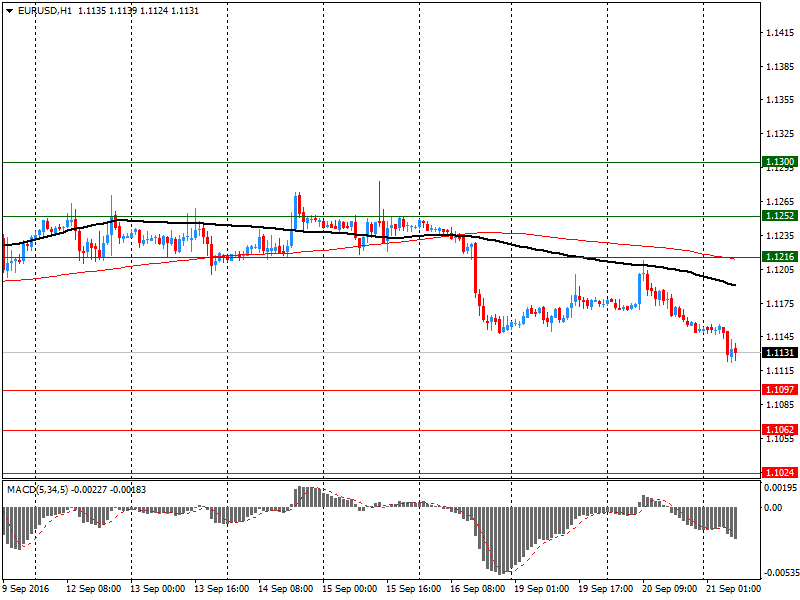The height and width of the screenshot is (600, 800).
Task: Click the 21 Sep 01:00 time axis label
Action: pyautogui.click(x=733, y=589)
